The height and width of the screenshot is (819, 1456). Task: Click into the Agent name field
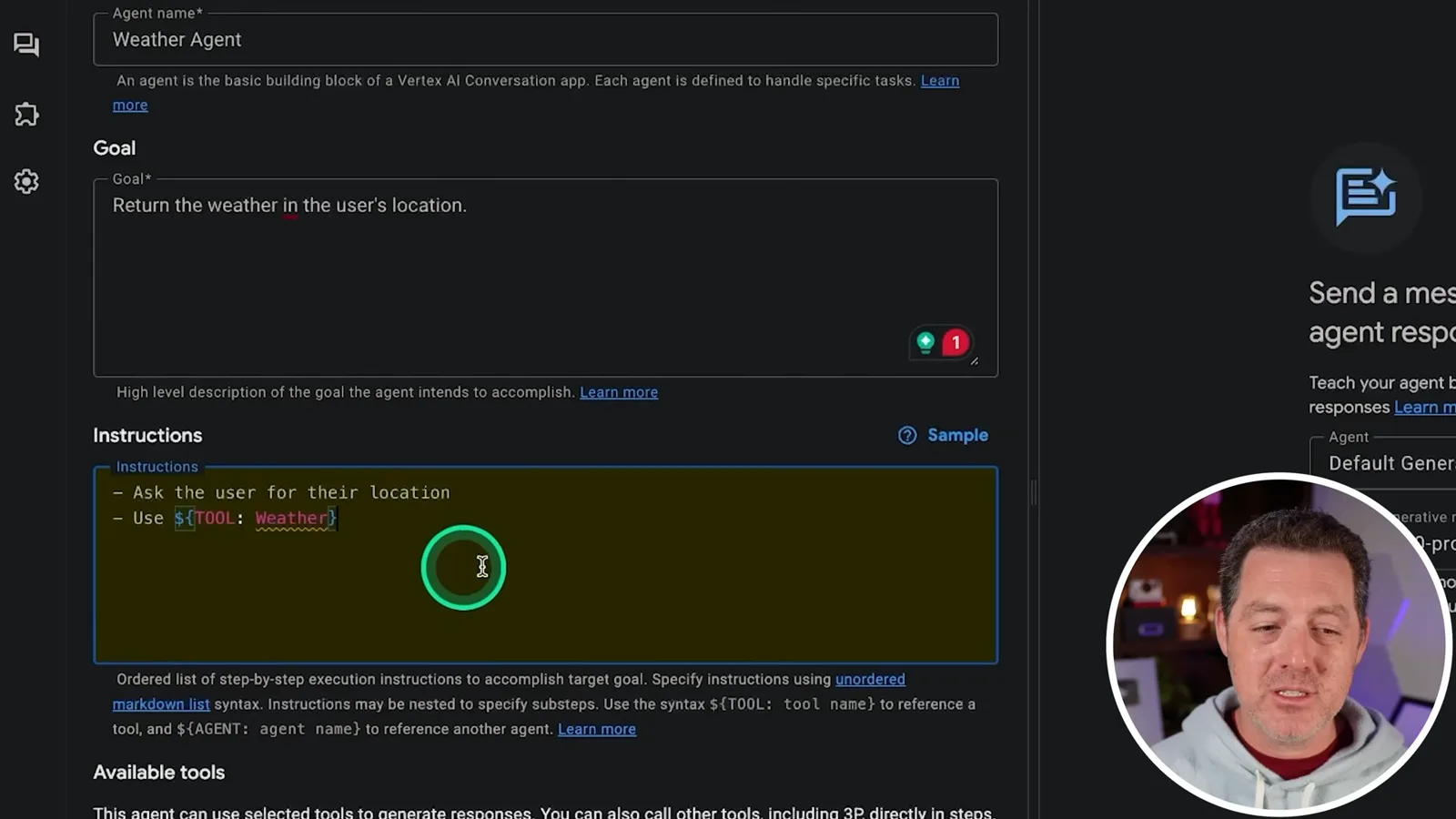point(545,39)
